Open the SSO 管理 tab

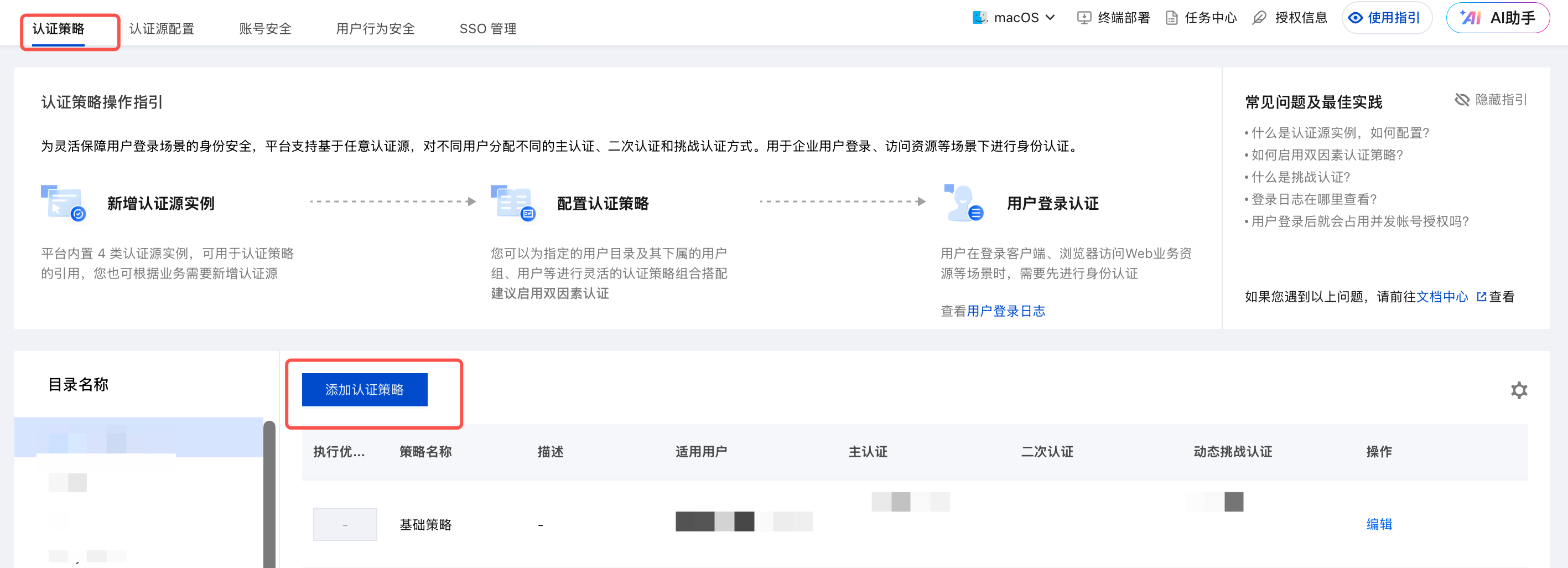click(x=487, y=29)
